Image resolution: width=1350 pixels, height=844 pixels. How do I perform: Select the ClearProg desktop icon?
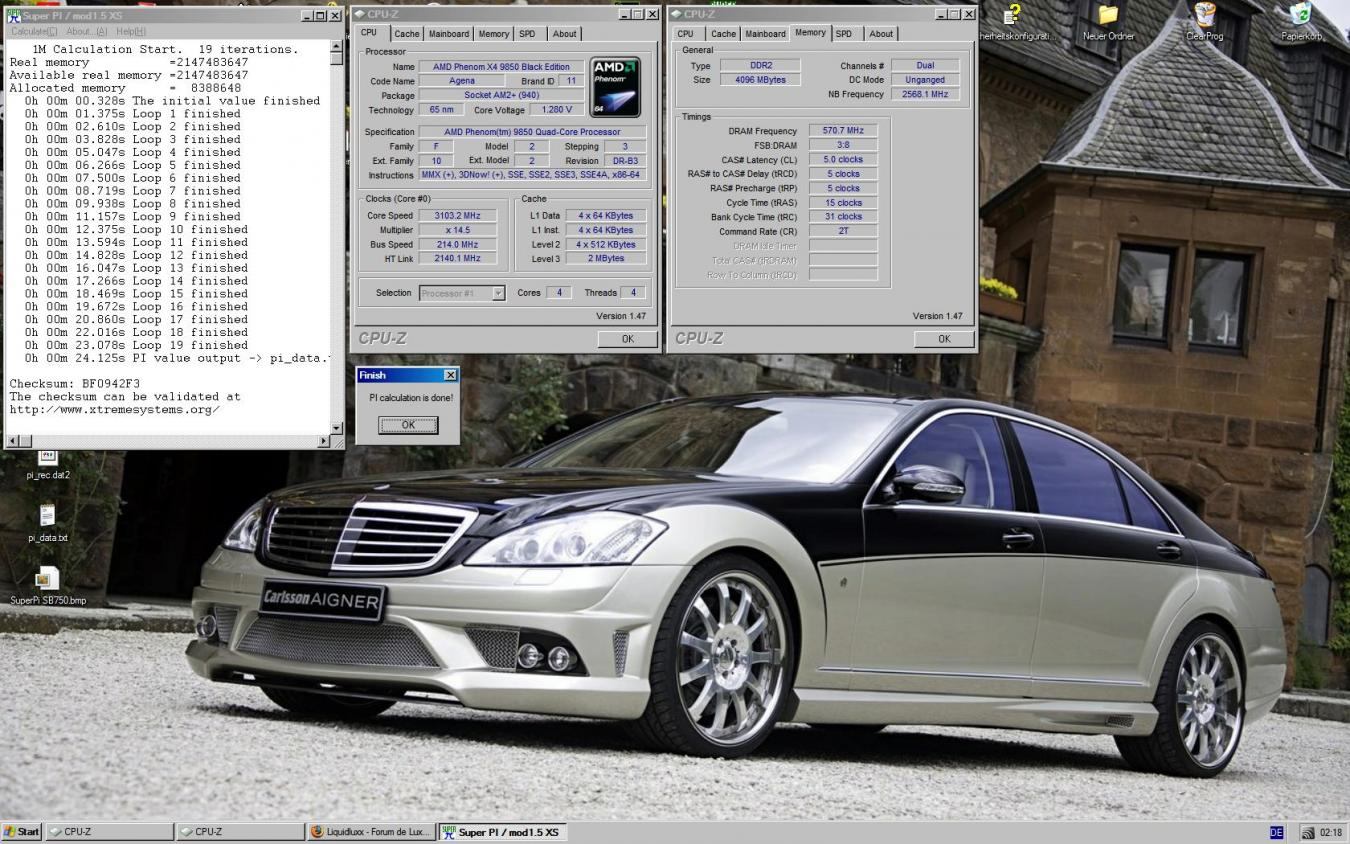coord(1205,22)
